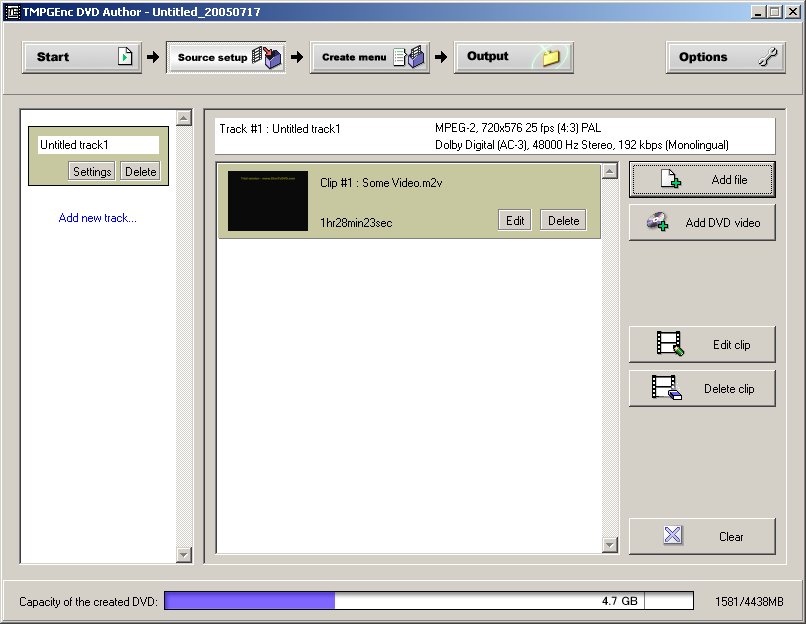Go to the Create menu step

370,57
